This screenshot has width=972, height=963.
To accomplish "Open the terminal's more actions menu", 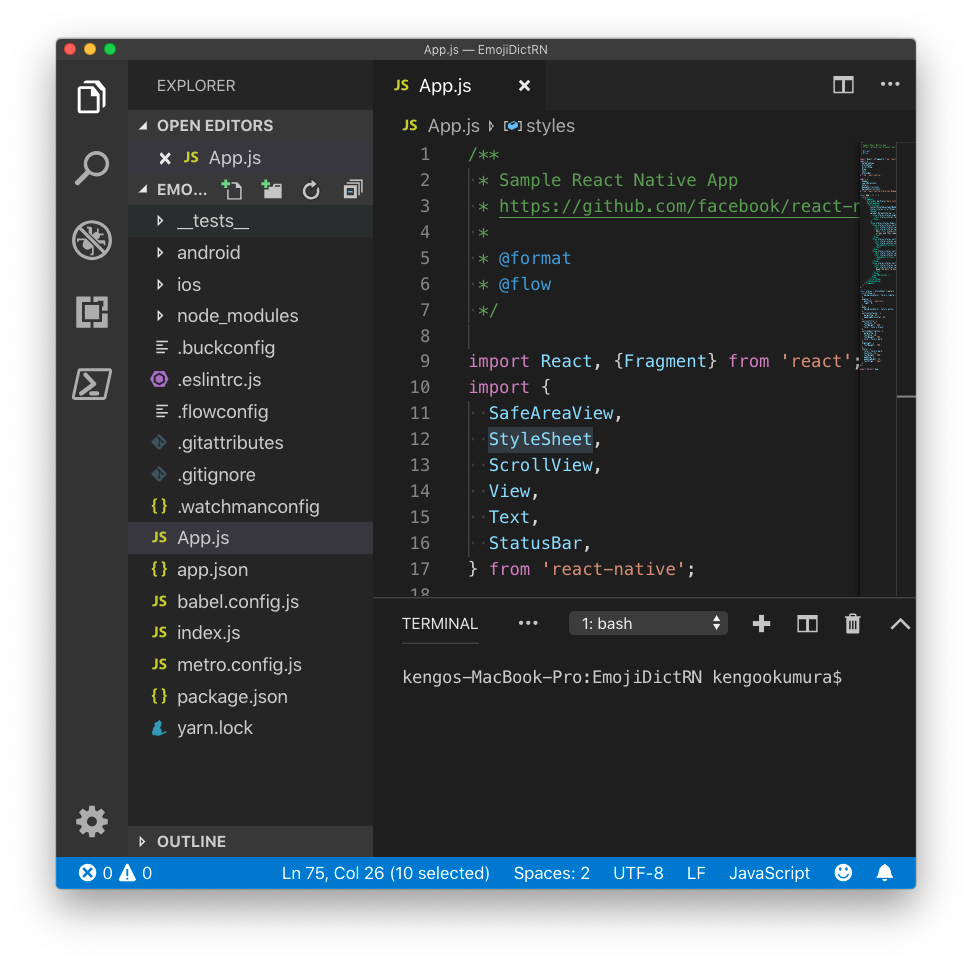I will point(528,623).
